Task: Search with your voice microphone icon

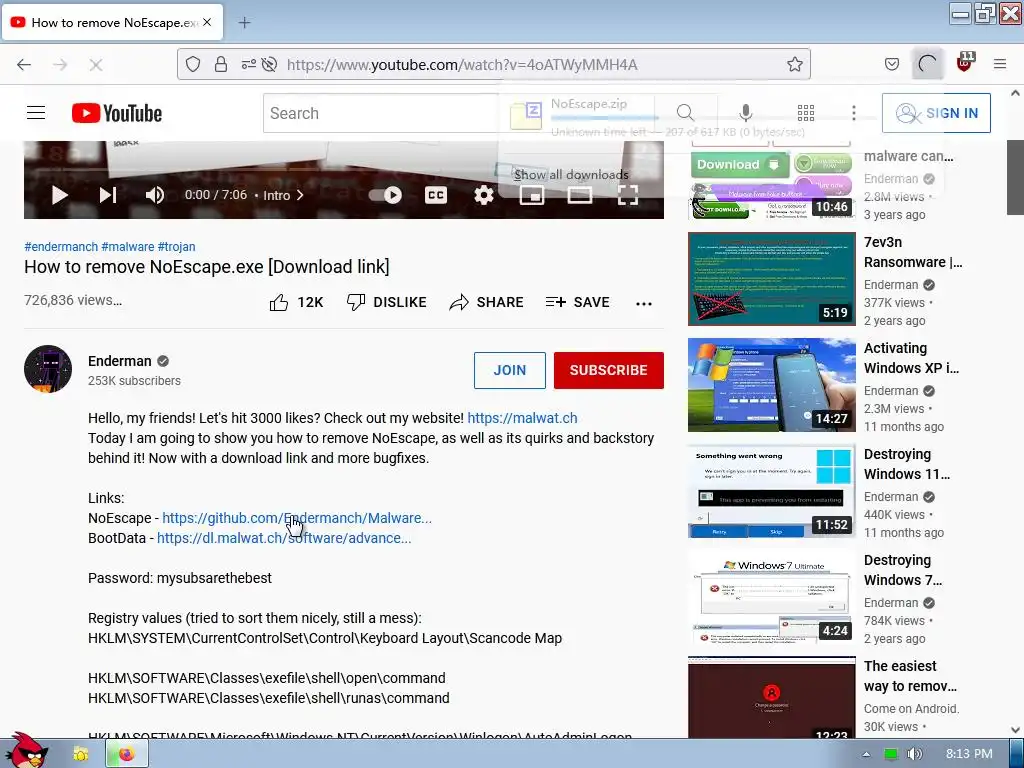Action: click(x=745, y=113)
